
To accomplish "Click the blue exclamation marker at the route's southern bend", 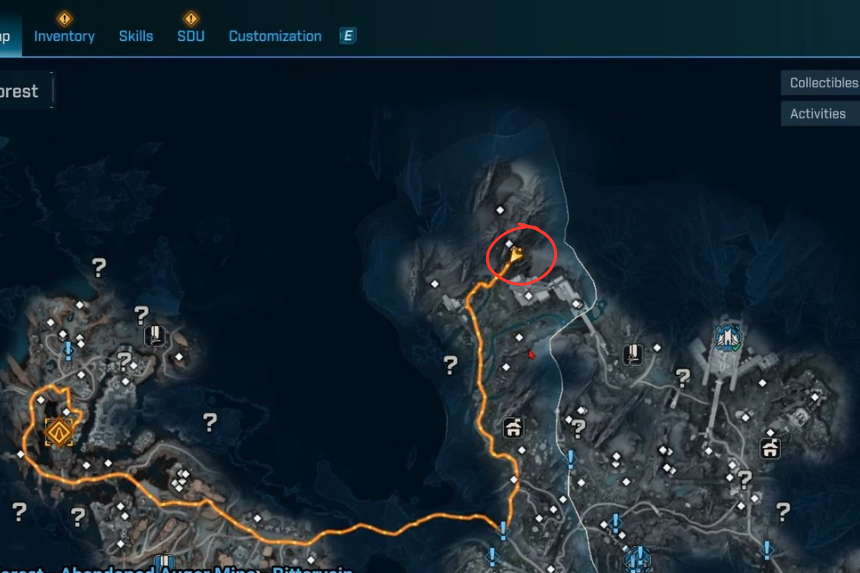I will 502,530.
